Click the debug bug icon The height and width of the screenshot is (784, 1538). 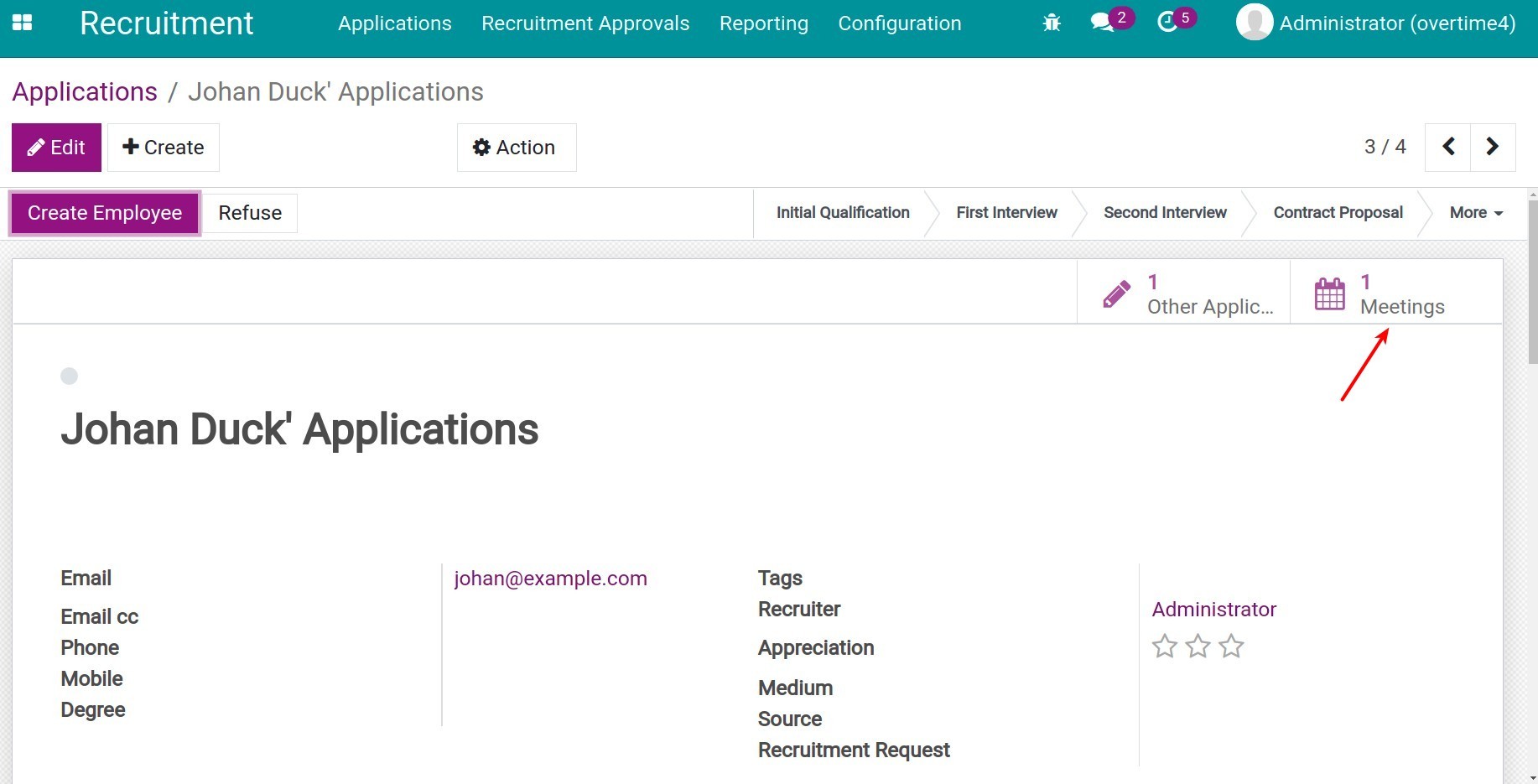(x=1051, y=23)
